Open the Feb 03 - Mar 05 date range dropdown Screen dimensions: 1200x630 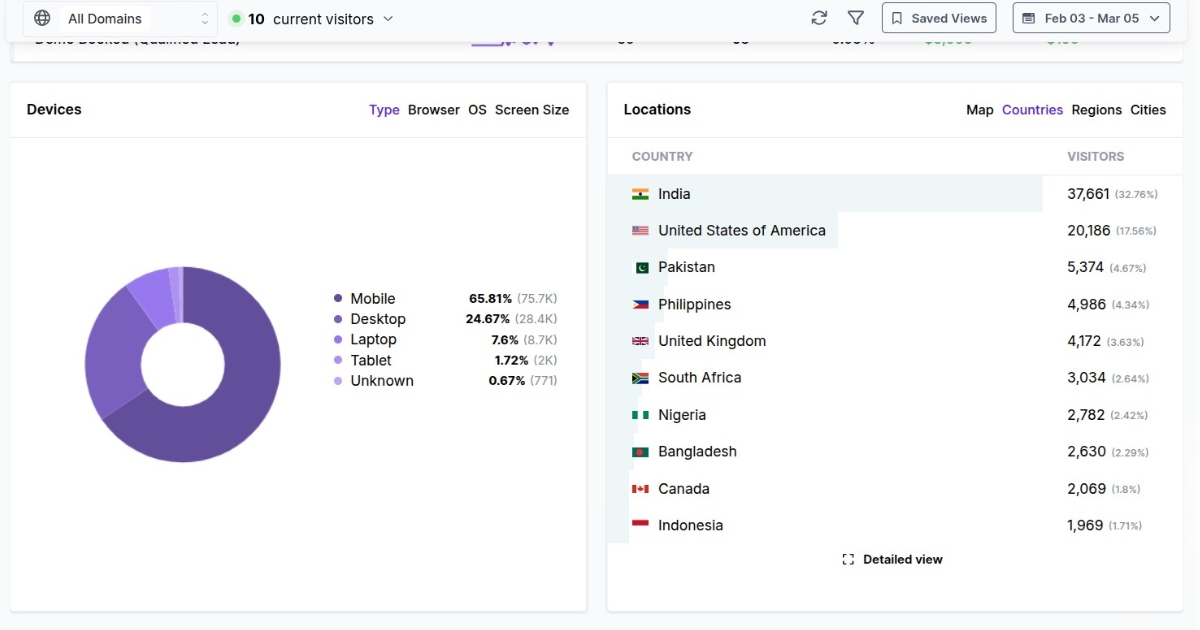pos(1090,17)
